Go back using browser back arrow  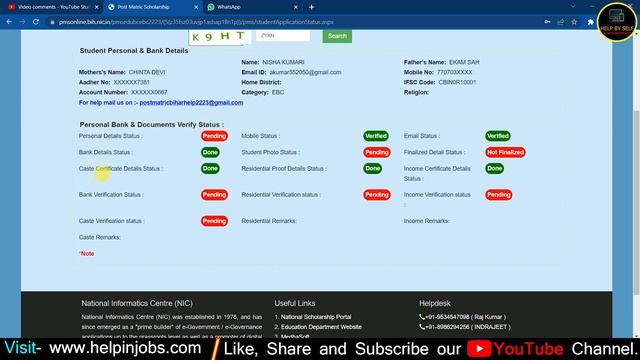point(9,22)
